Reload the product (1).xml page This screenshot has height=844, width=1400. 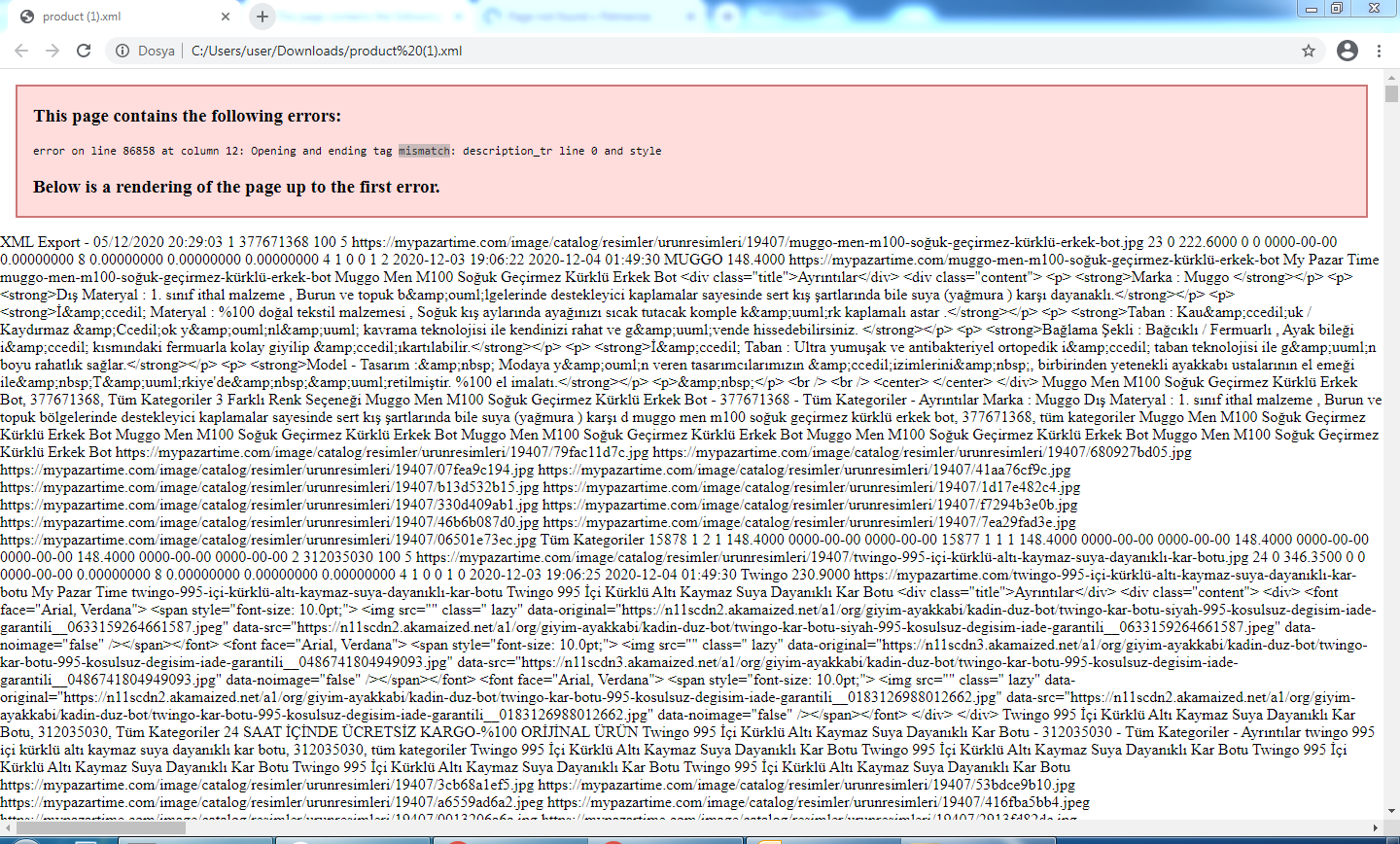coord(84,51)
